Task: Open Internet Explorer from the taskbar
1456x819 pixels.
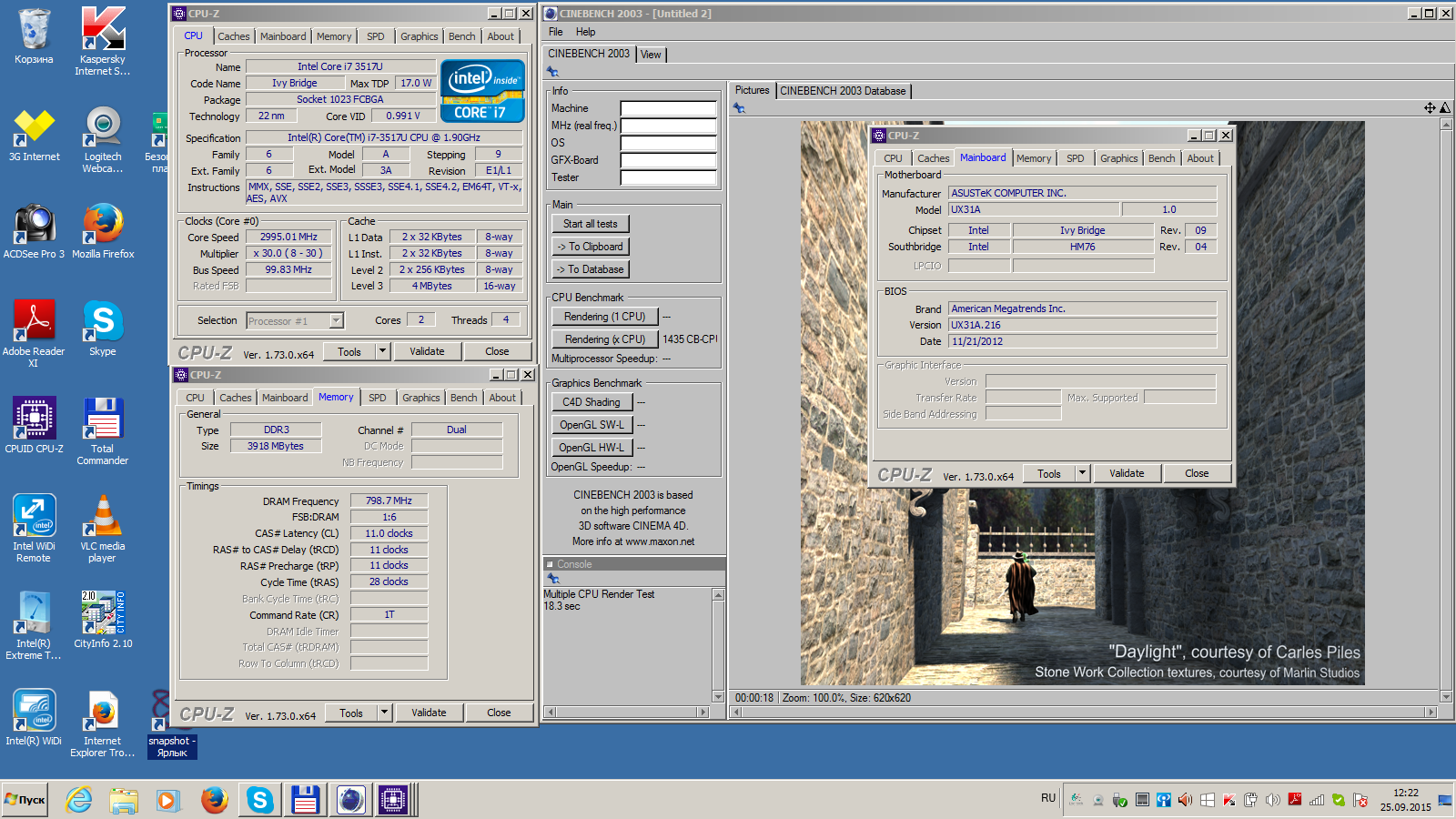Action: point(79,800)
